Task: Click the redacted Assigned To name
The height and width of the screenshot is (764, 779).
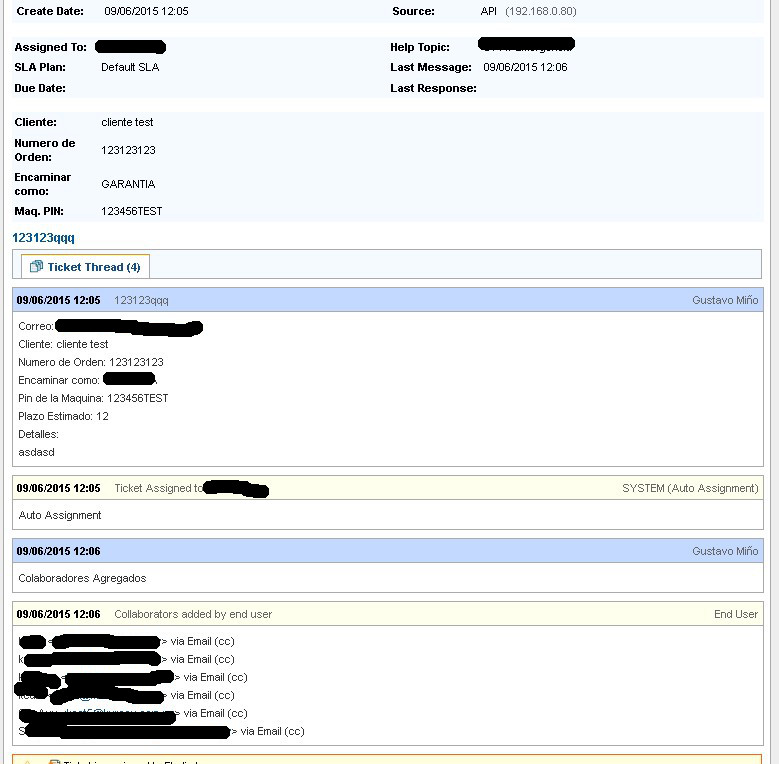Action: (x=130, y=47)
